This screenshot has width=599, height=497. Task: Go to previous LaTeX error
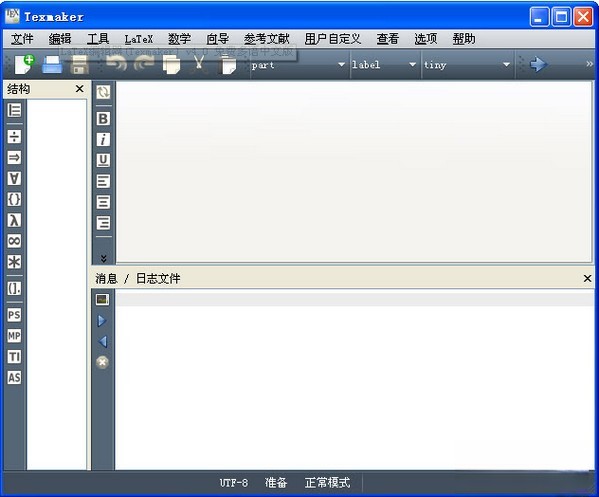point(103,342)
